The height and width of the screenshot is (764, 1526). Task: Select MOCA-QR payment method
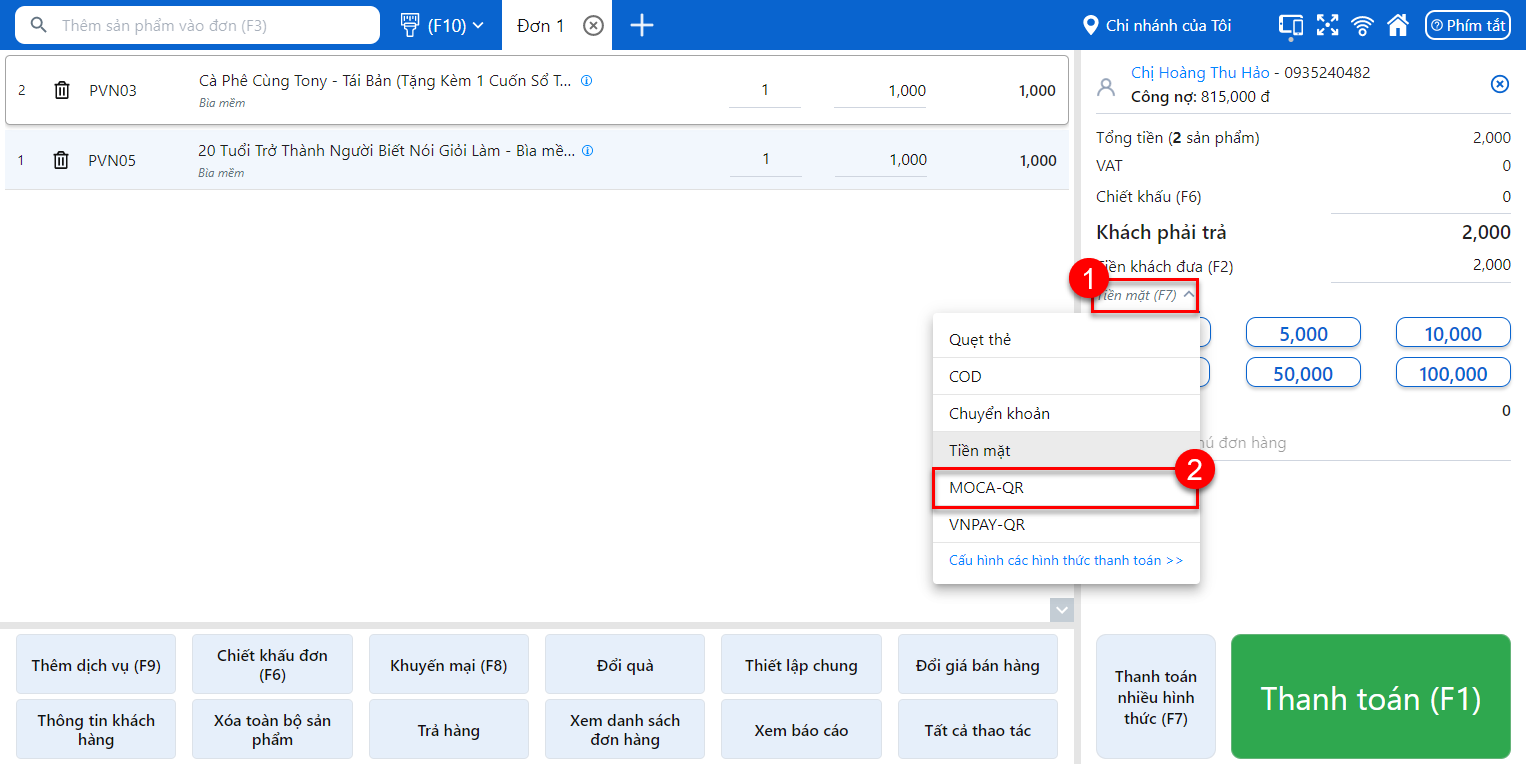click(x=1065, y=488)
